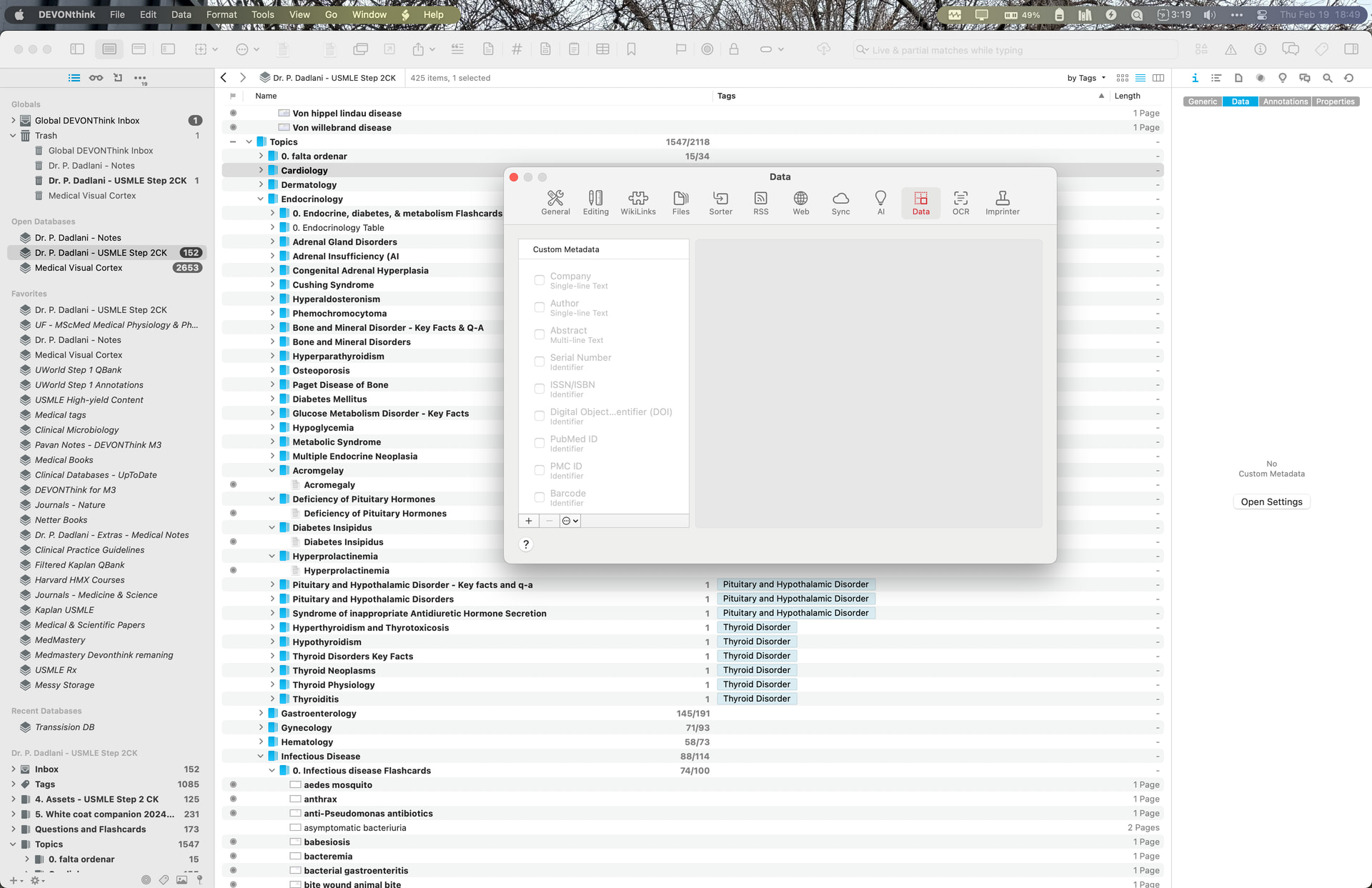Viewport: 1372px width, 888px height.
Task: Switch to the Annotations inspector tab
Action: [x=1285, y=101]
